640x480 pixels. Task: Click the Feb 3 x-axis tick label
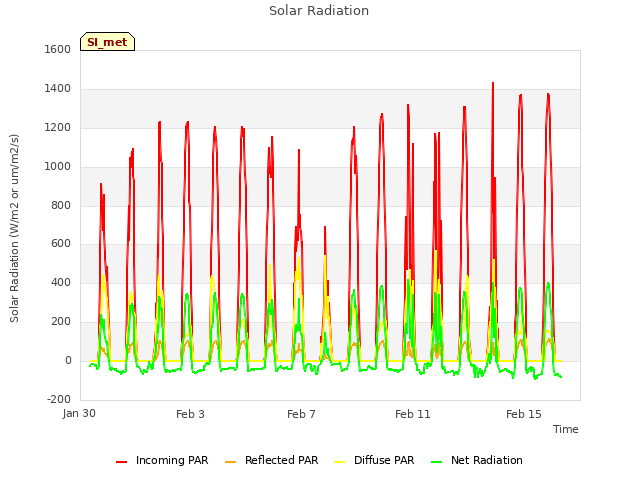[x=190, y=414]
